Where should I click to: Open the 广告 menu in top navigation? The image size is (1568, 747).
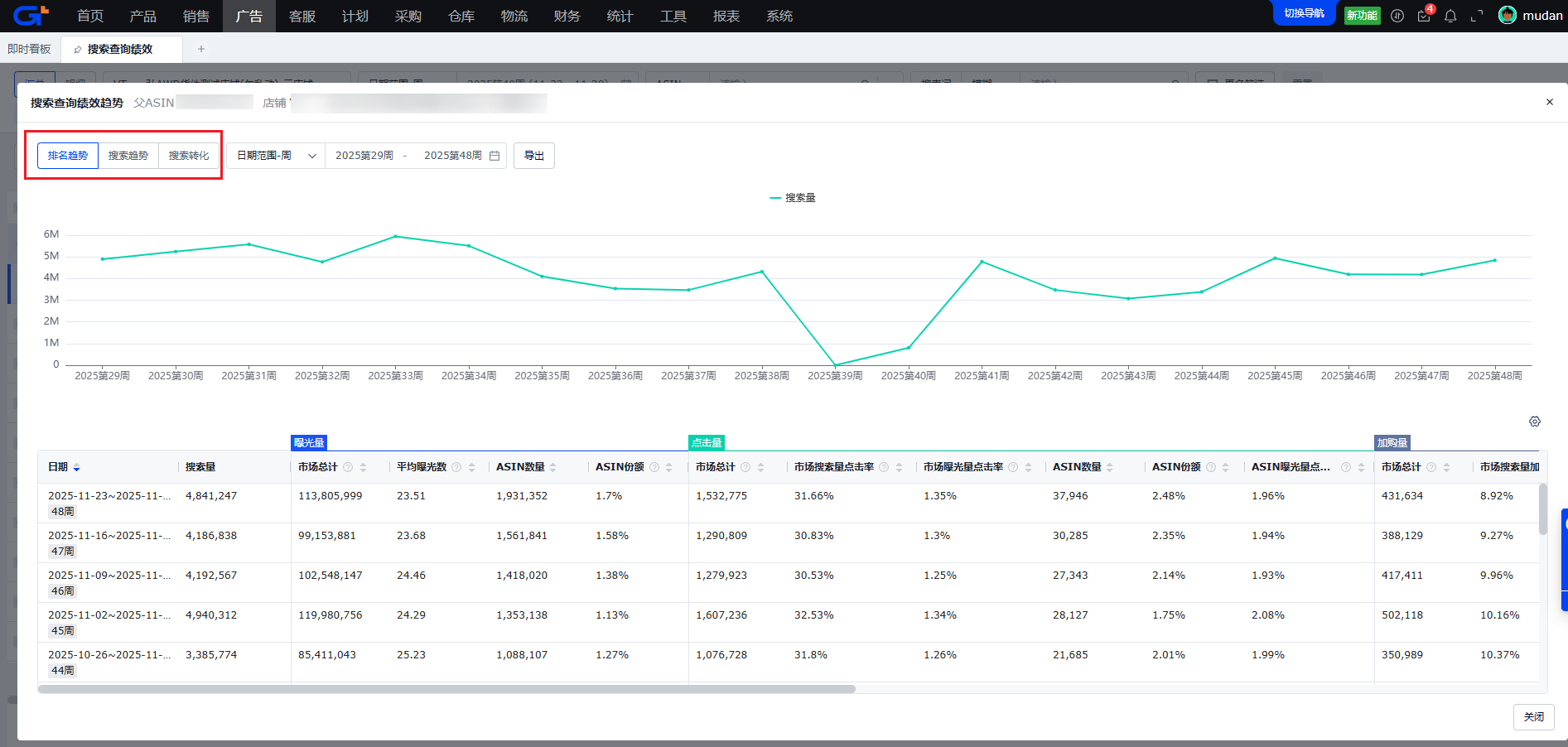pos(248,16)
